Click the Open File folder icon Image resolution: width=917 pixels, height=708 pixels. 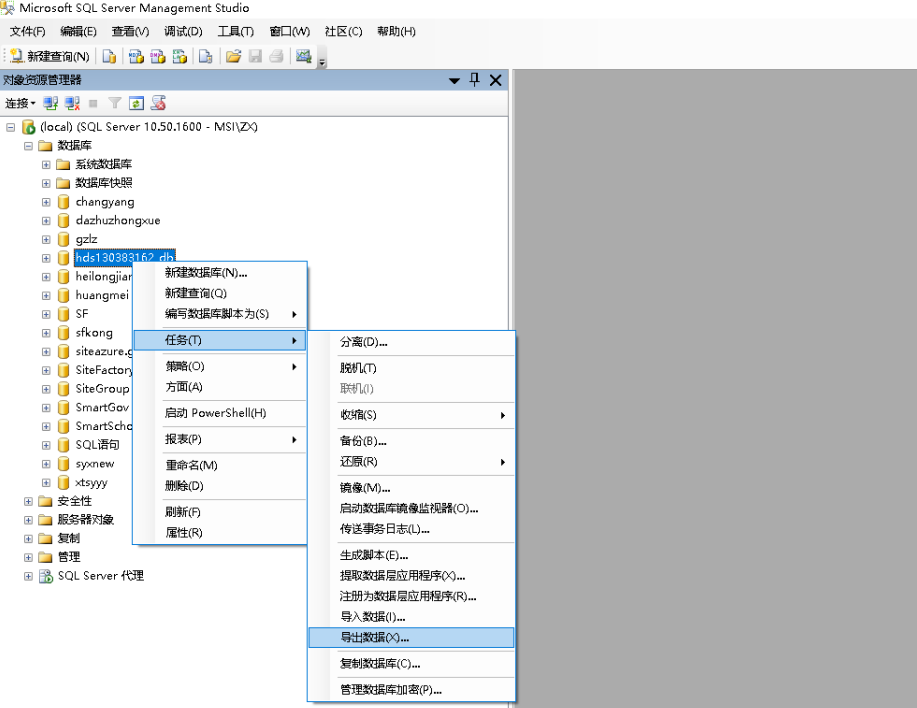click(233, 56)
